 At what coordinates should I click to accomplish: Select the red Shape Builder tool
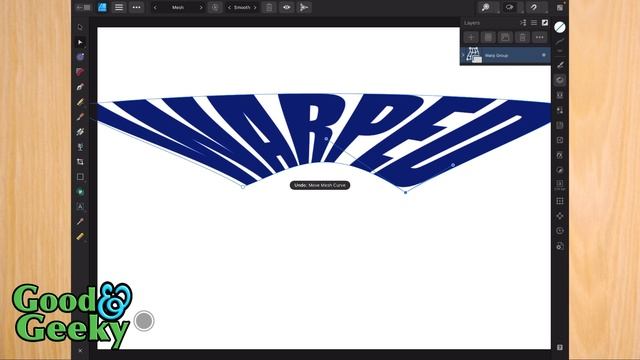[80, 72]
